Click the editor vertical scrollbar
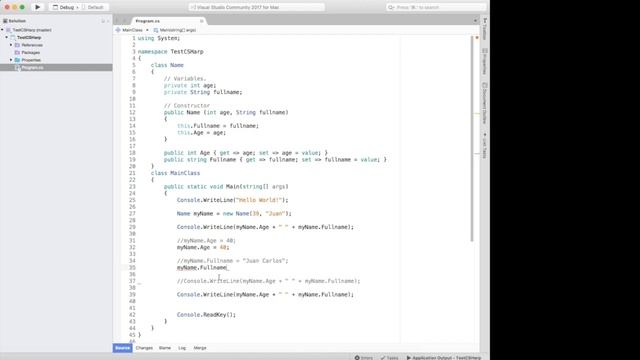 [472, 139]
